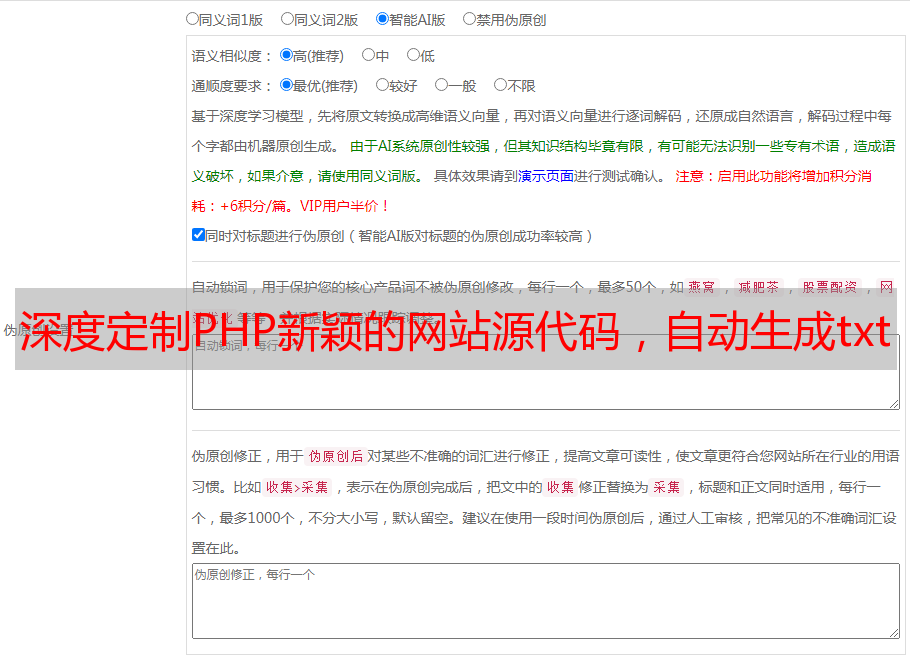Set 语义相似度 to 中

coord(368,55)
